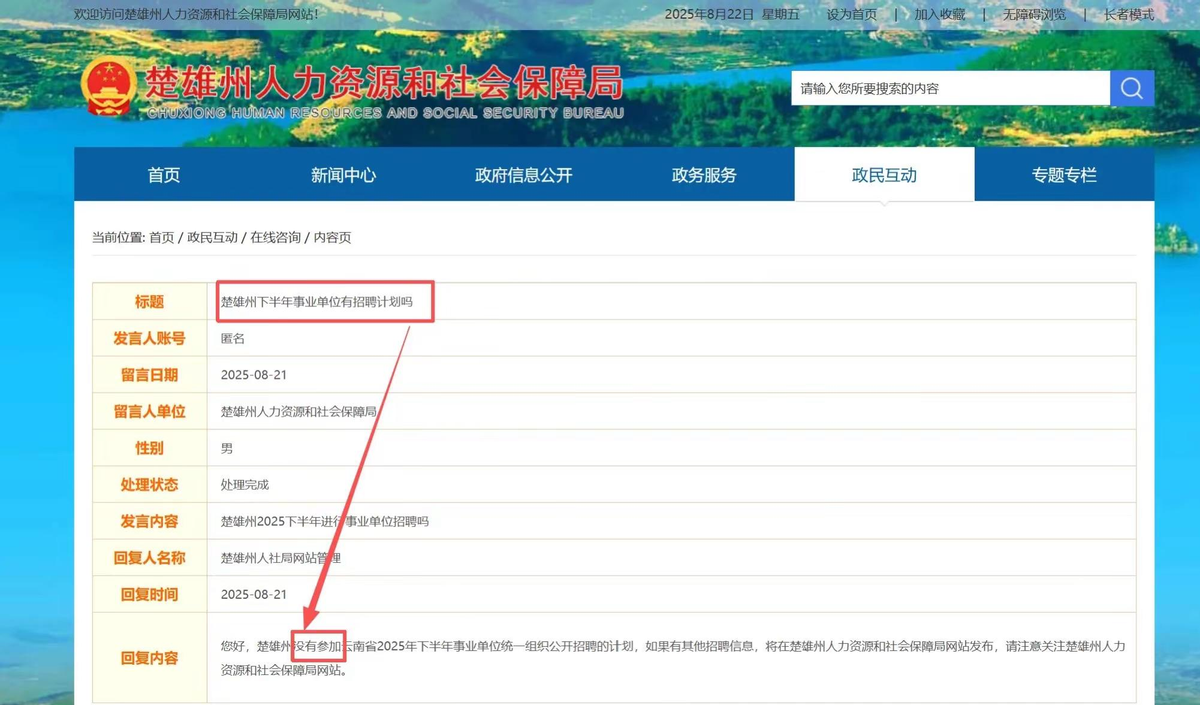Click the national emblem logo

108,88
